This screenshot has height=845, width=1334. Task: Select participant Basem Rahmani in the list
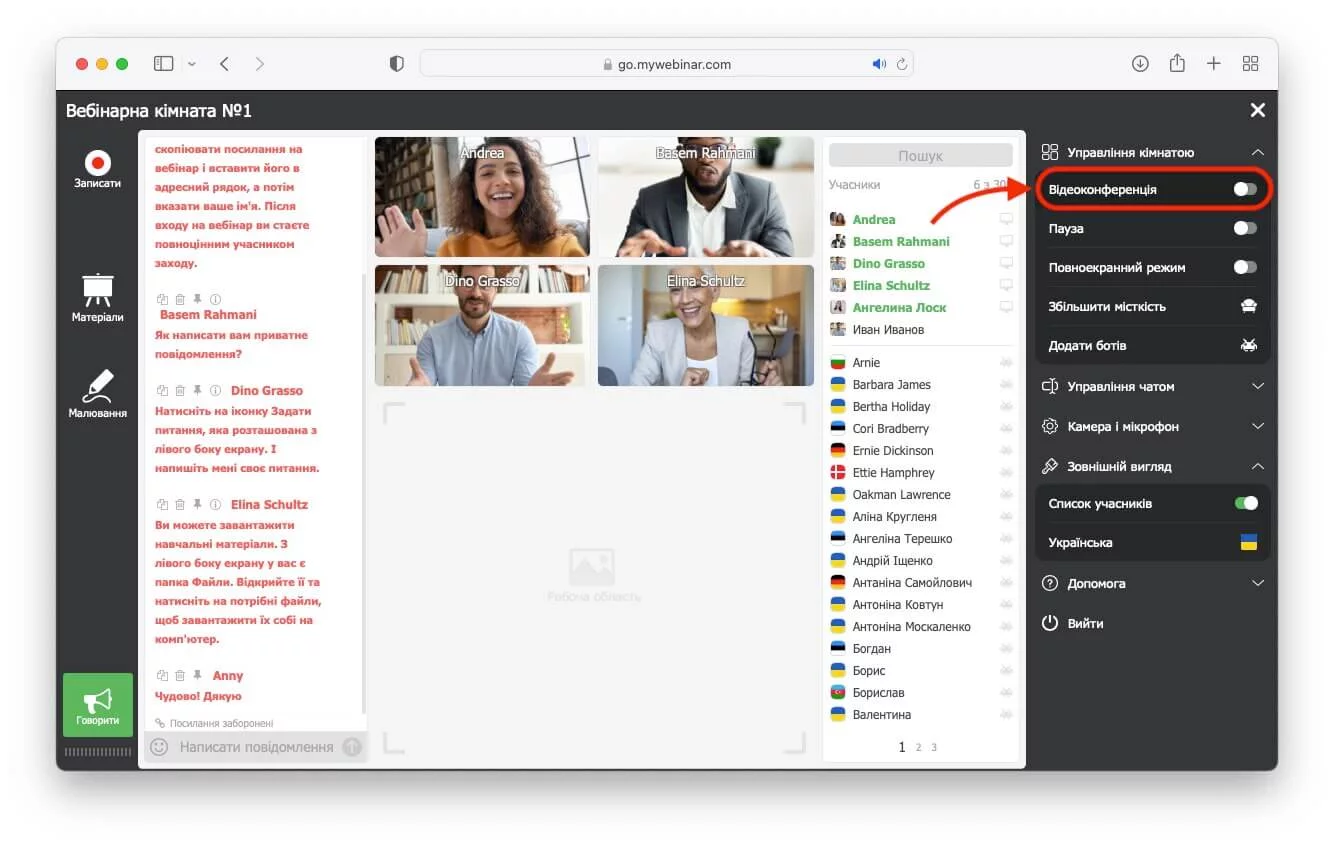[900, 241]
